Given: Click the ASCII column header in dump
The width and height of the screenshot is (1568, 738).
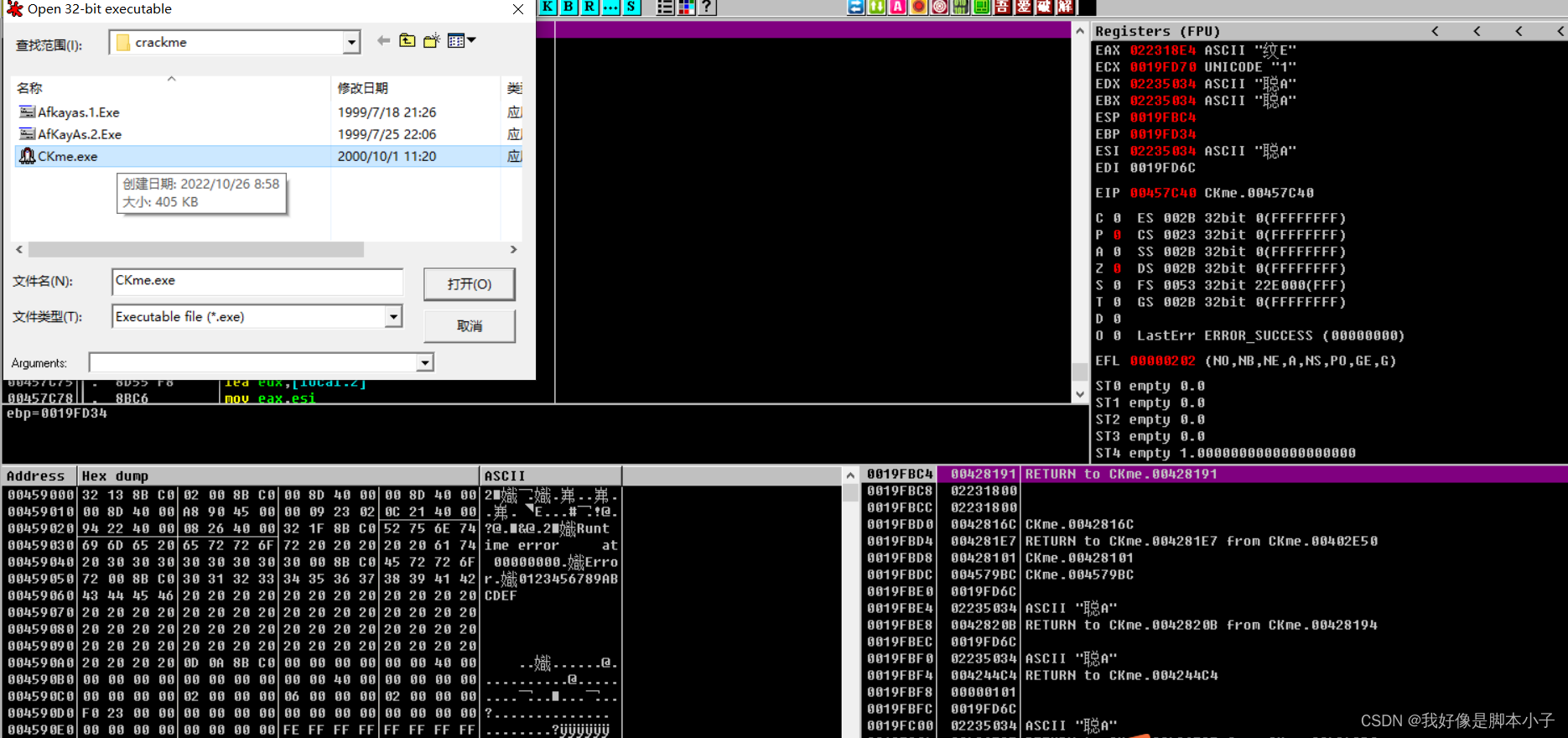Looking at the screenshot, I should (x=551, y=476).
